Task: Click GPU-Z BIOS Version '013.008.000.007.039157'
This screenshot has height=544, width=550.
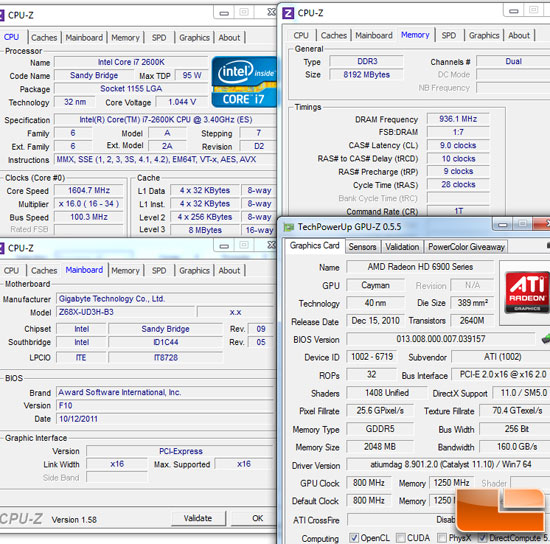Action: coord(441,339)
